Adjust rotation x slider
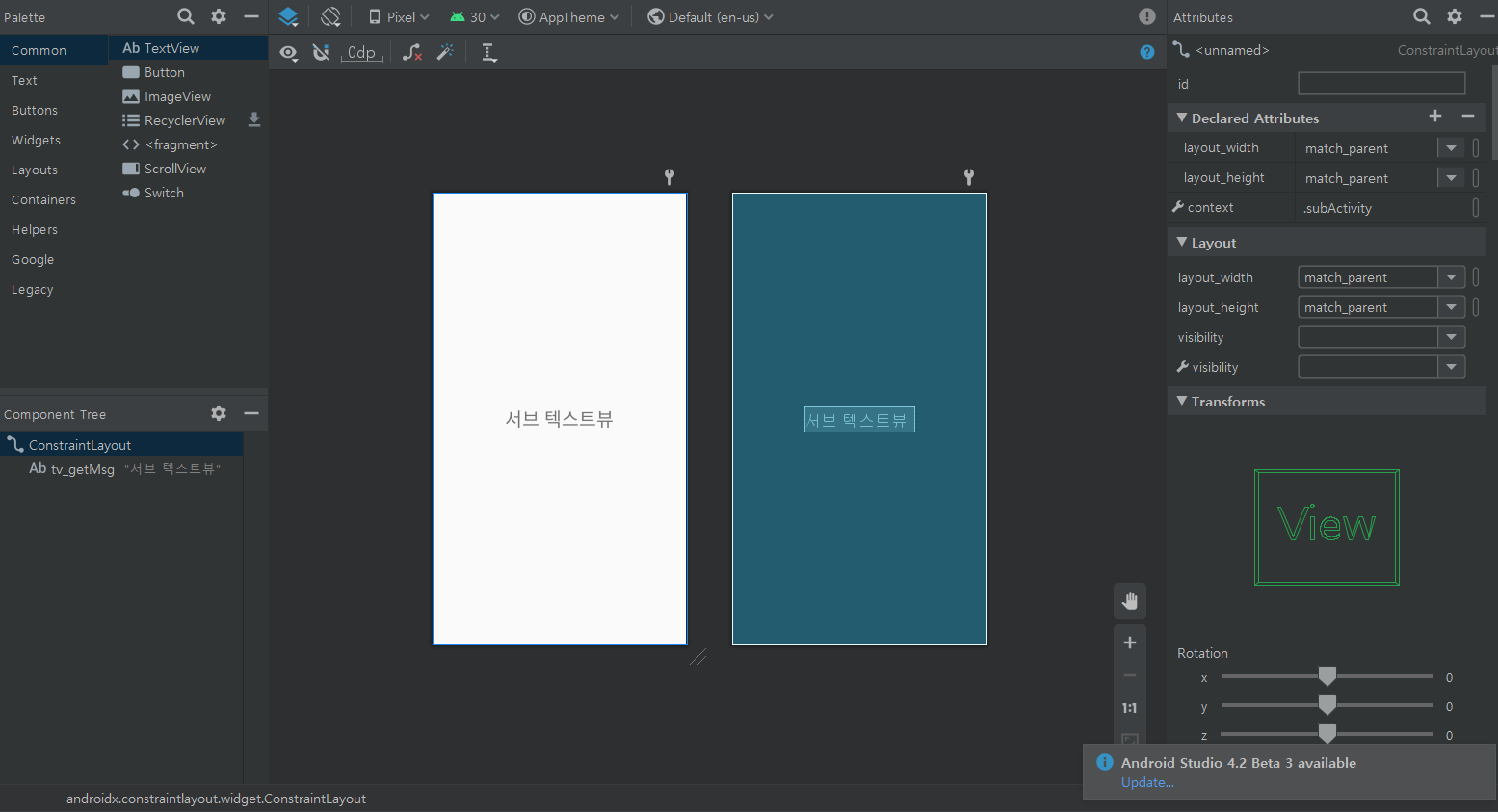1498x812 pixels. [1327, 676]
